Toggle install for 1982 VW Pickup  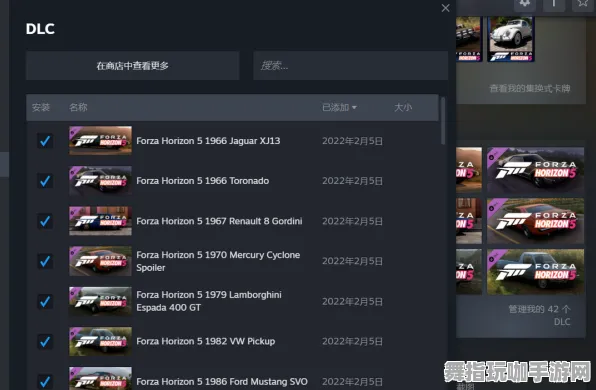pos(45,341)
